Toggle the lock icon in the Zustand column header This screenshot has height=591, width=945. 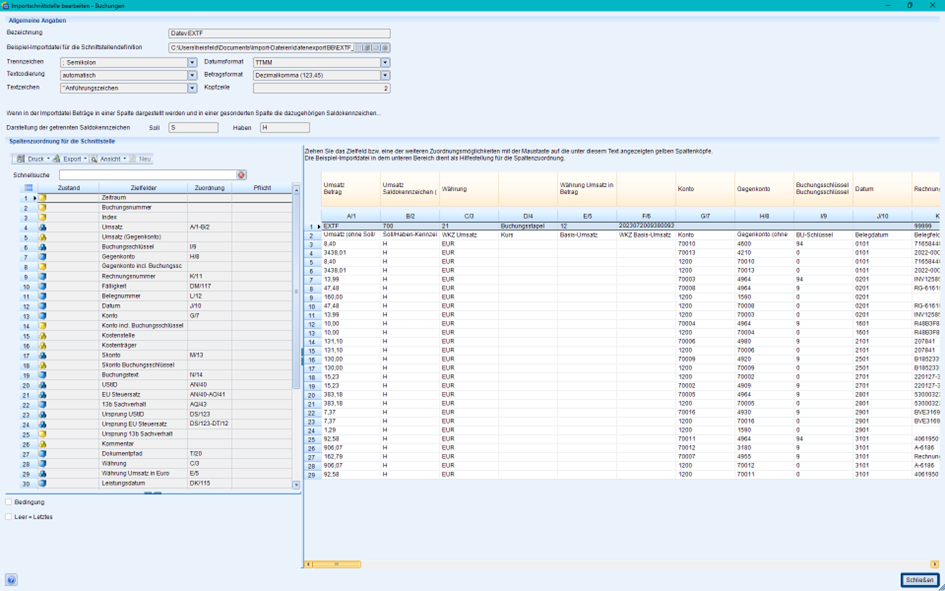tap(29, 187)
